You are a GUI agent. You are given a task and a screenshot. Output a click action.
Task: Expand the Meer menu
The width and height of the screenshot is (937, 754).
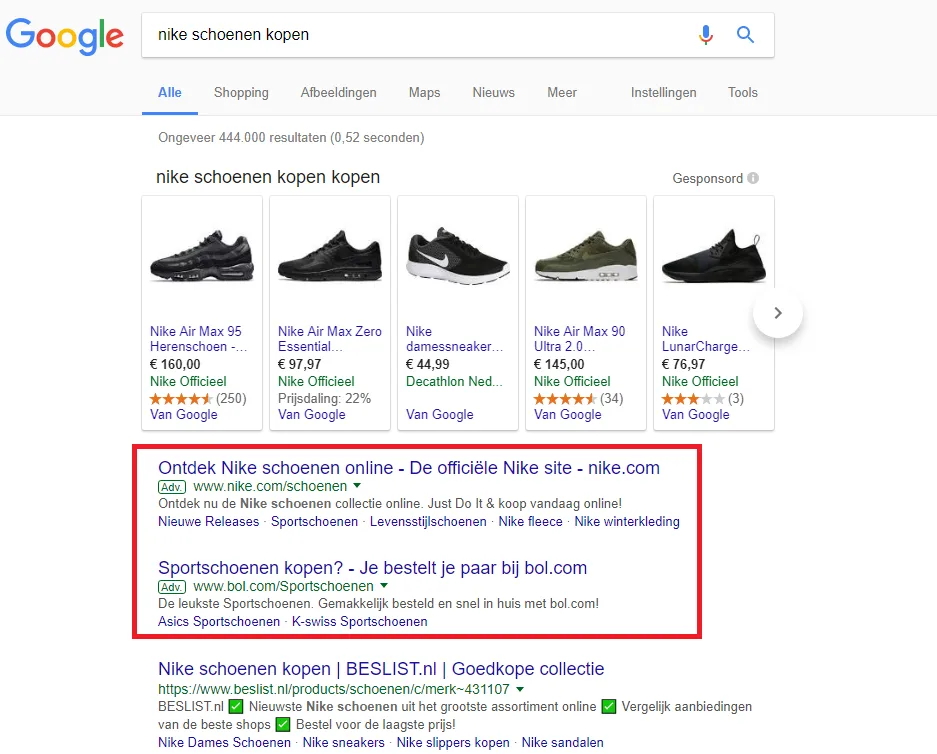tap(562, 93)
